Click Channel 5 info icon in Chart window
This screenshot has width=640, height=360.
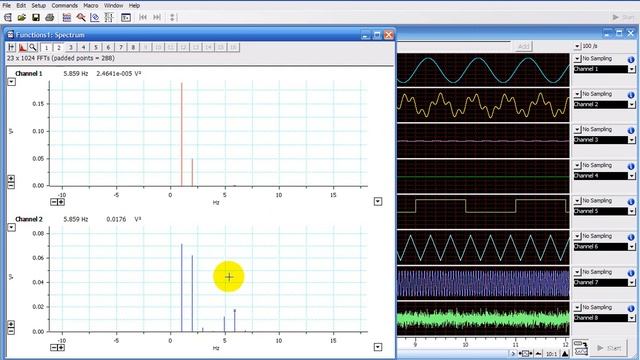tap(631, 201)
